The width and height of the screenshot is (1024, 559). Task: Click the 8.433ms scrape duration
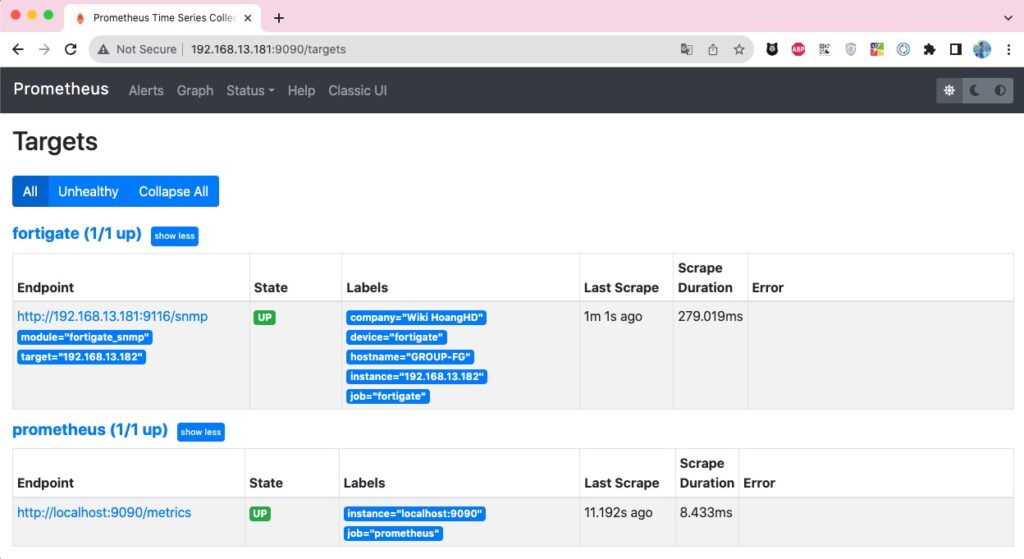[x=706, y=513]
